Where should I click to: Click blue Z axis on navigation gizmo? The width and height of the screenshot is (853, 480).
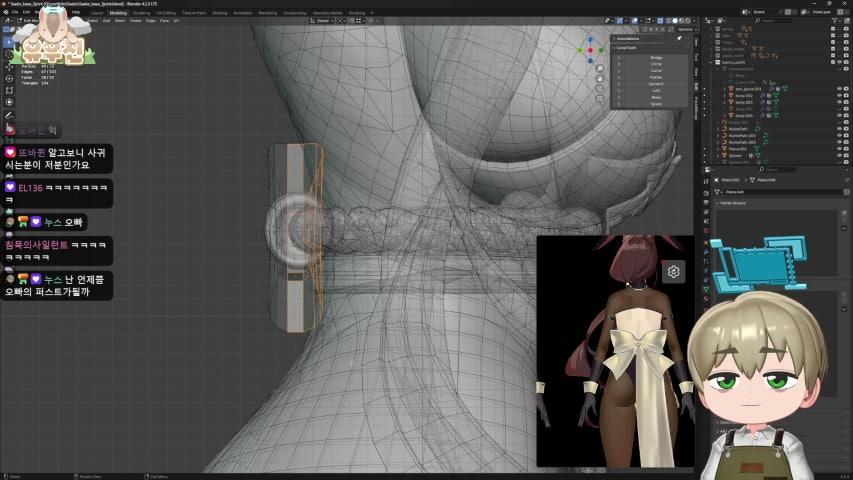click(x=590, y=39)
